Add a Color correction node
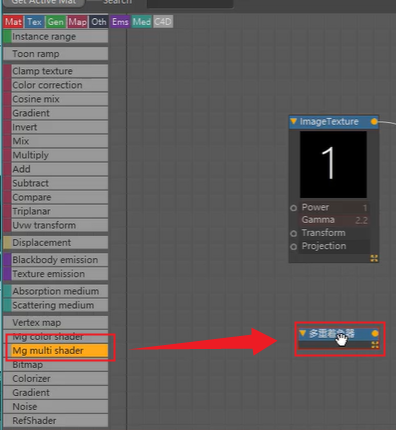 [56, 85]
